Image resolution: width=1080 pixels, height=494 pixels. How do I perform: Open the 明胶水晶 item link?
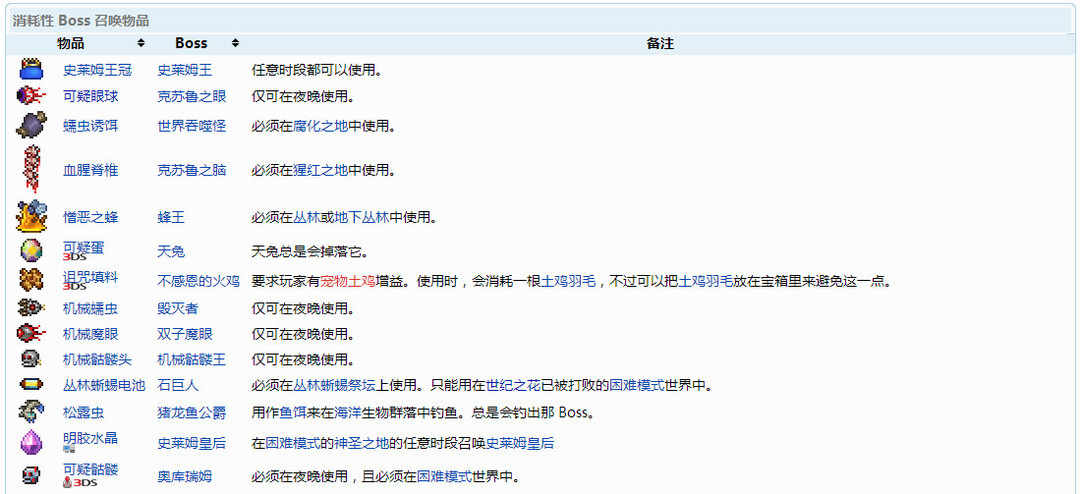90,438
